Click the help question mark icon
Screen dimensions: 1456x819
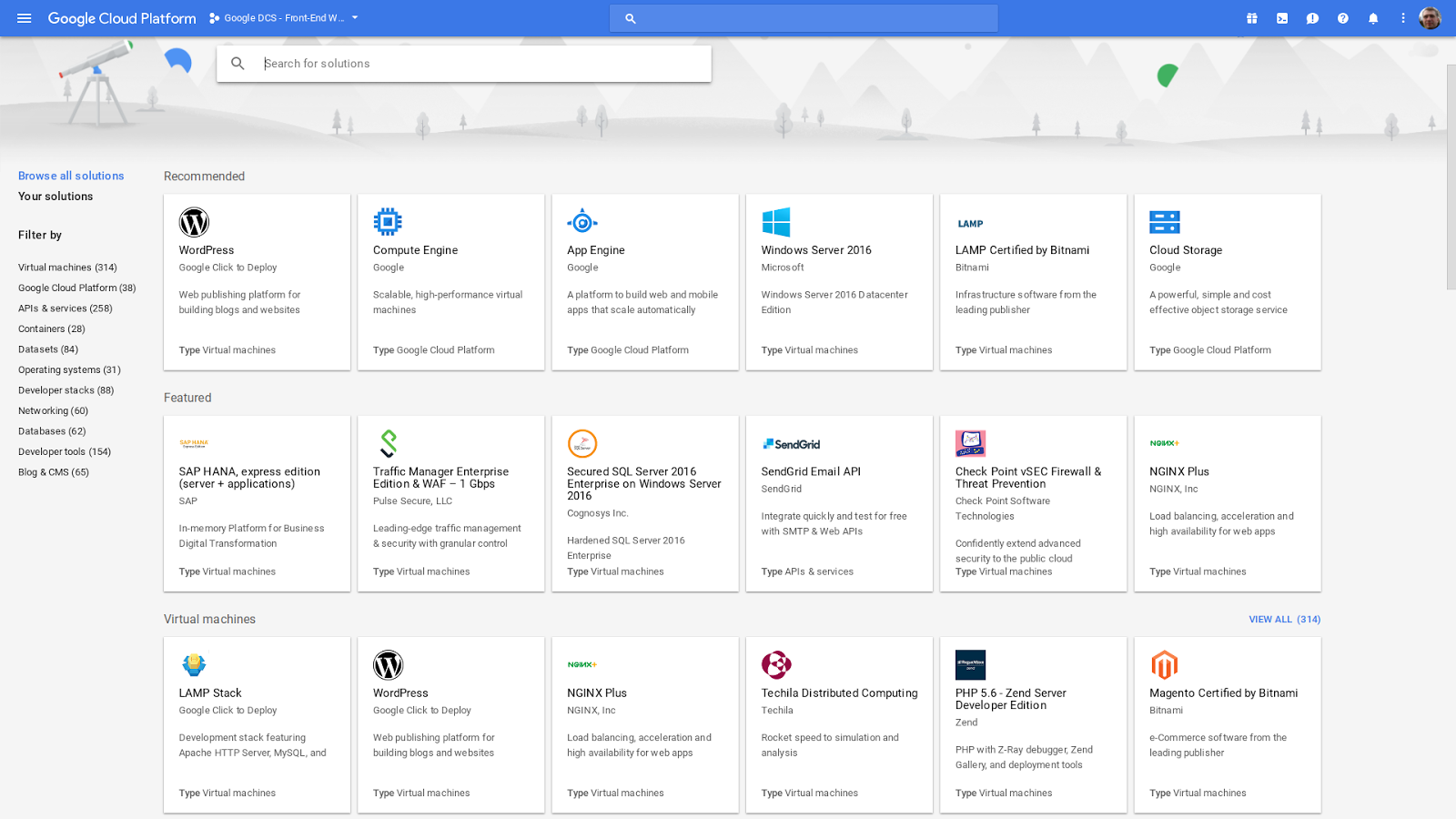coord(1342,18)
